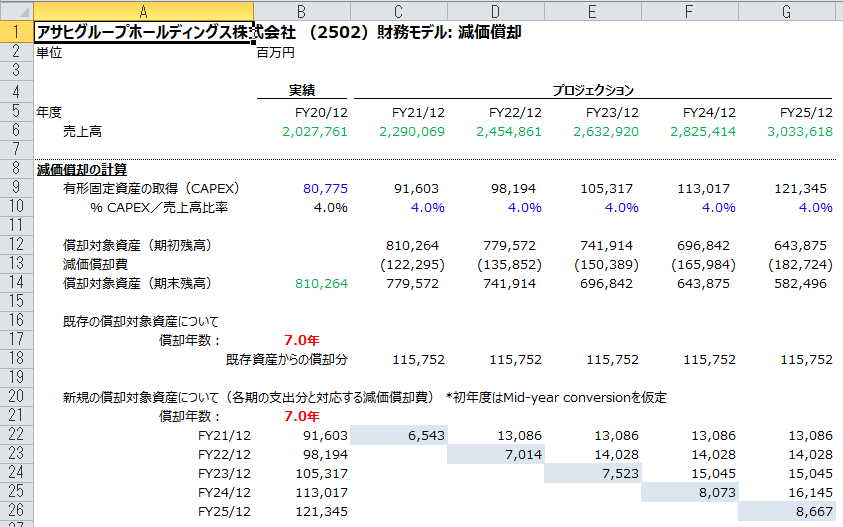Click sales value 2,027,761

click(x=315, y=132)
